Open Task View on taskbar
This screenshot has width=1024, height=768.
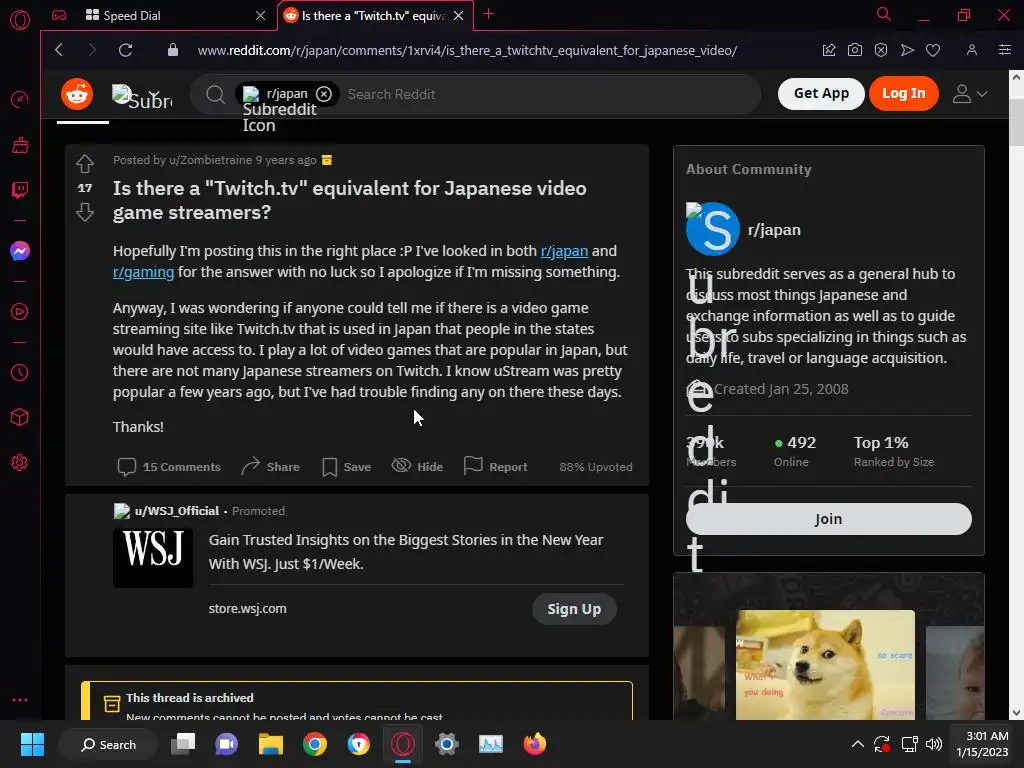(x=183, y=744)
